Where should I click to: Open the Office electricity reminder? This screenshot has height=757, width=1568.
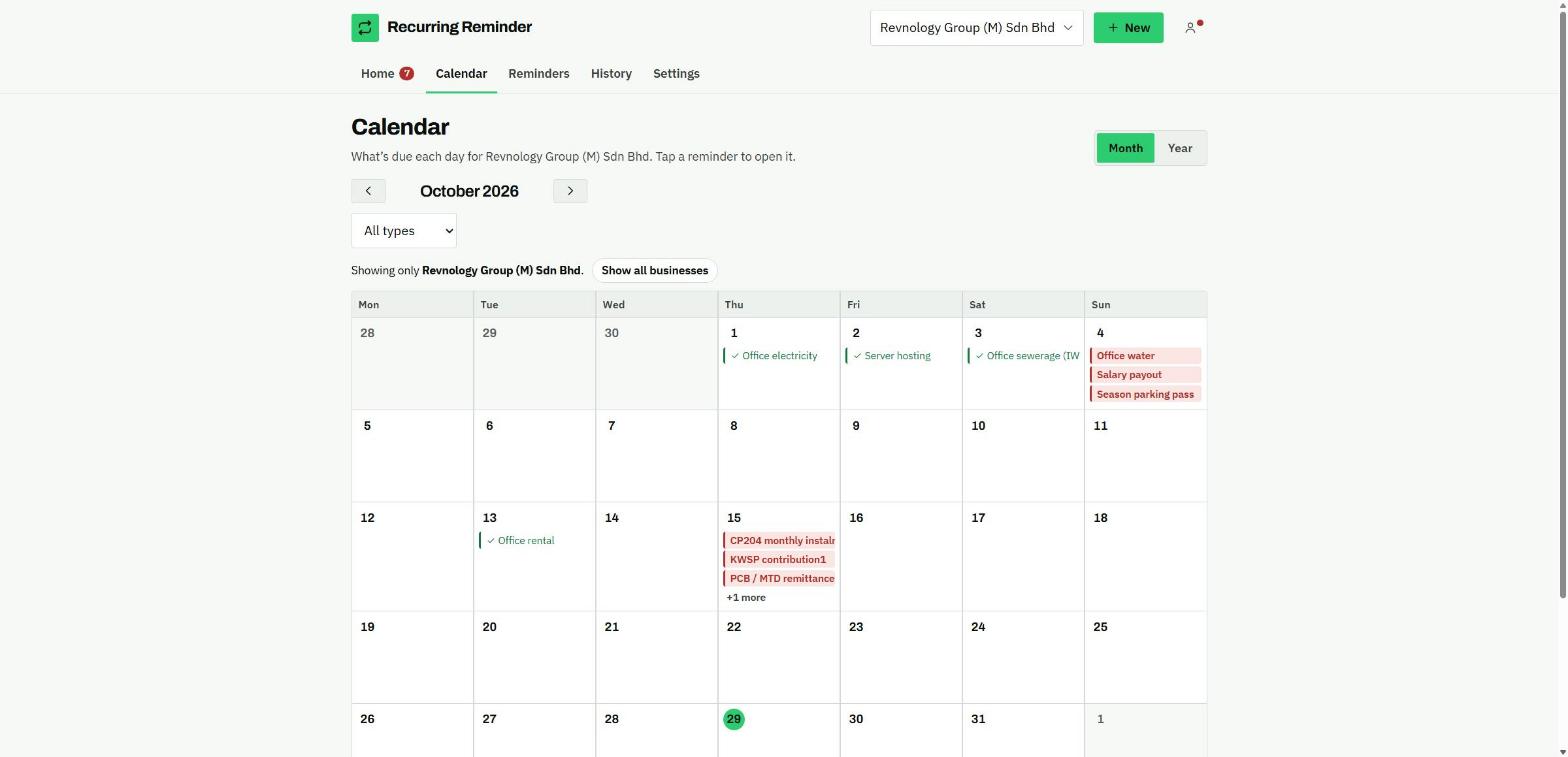click(x=778, y=356)
